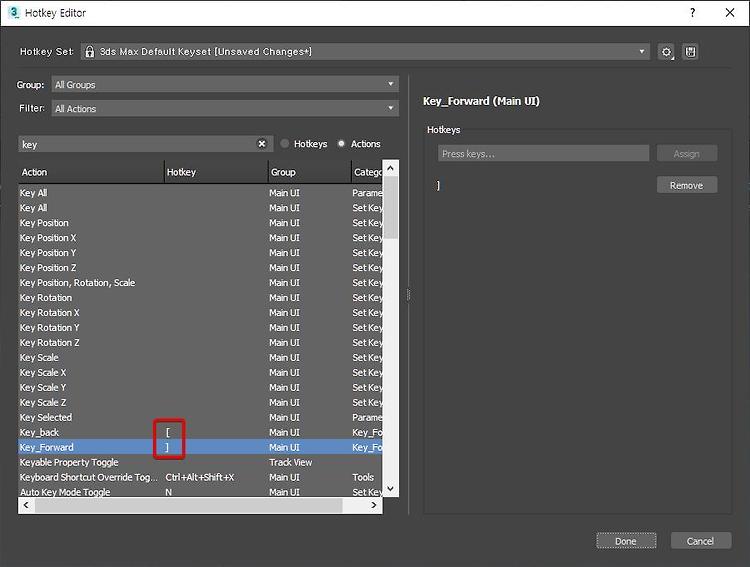The width and height of the screenshot is (750, 567).
Task: Click the vertical scrollbar up arrow
Action: point(390,168)
